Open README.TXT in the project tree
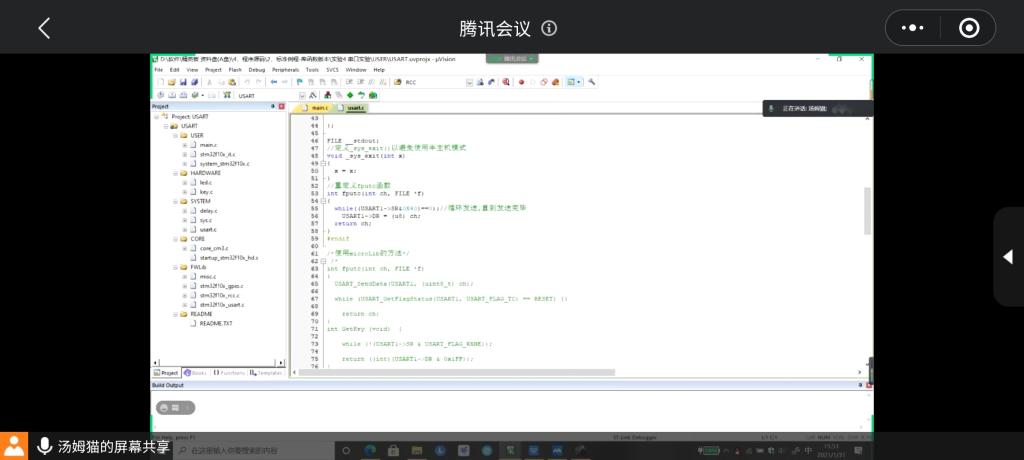 210,323
